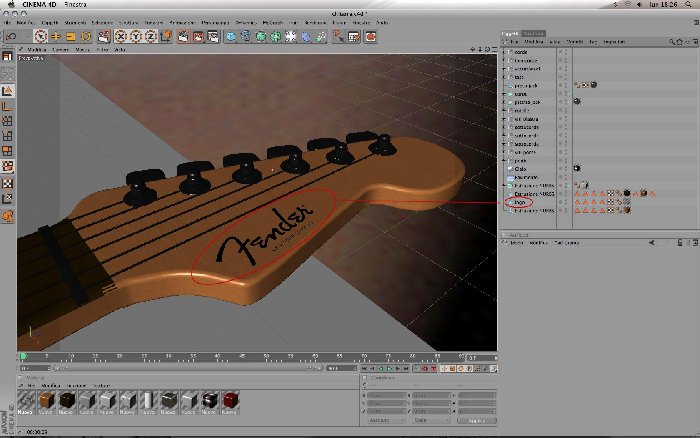Select the Move tool
The width and height of the screenshot is (700, 438).
(x=56, y=36)
